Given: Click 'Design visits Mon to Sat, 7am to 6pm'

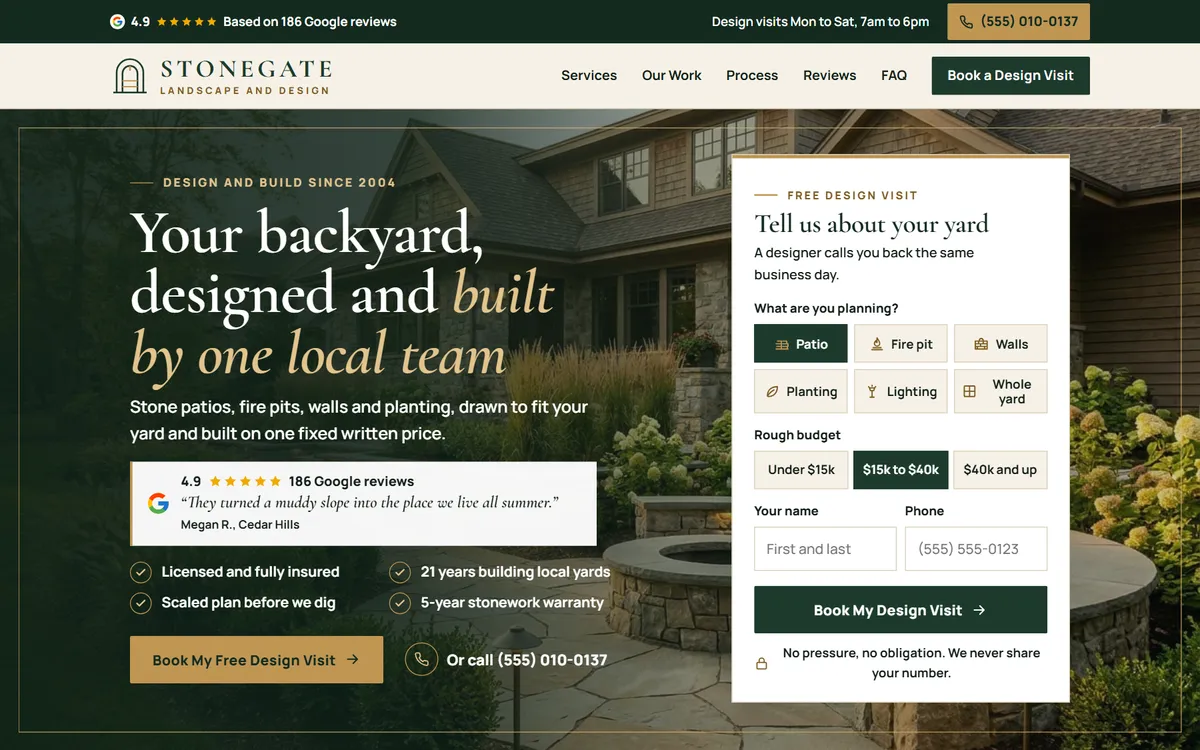Looking at the screenshot, I should coord(820,22).
